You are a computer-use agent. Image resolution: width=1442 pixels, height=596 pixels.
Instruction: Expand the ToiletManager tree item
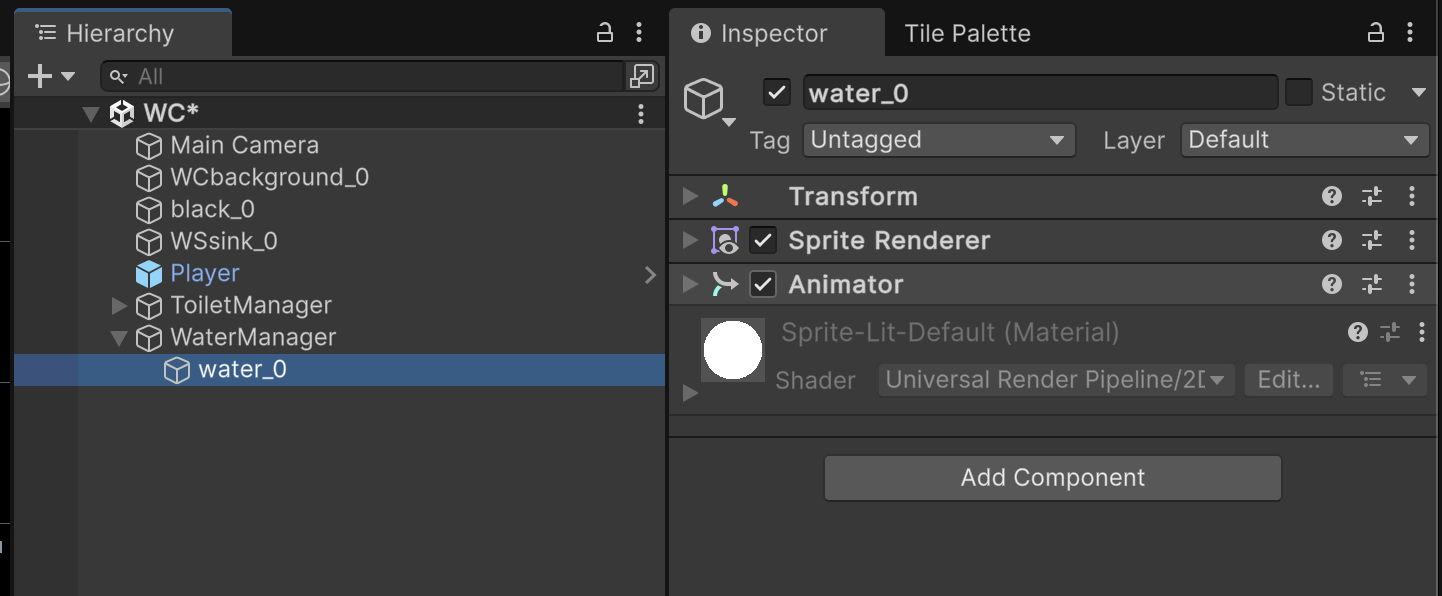pyautogui.click(x=119, y=305)
